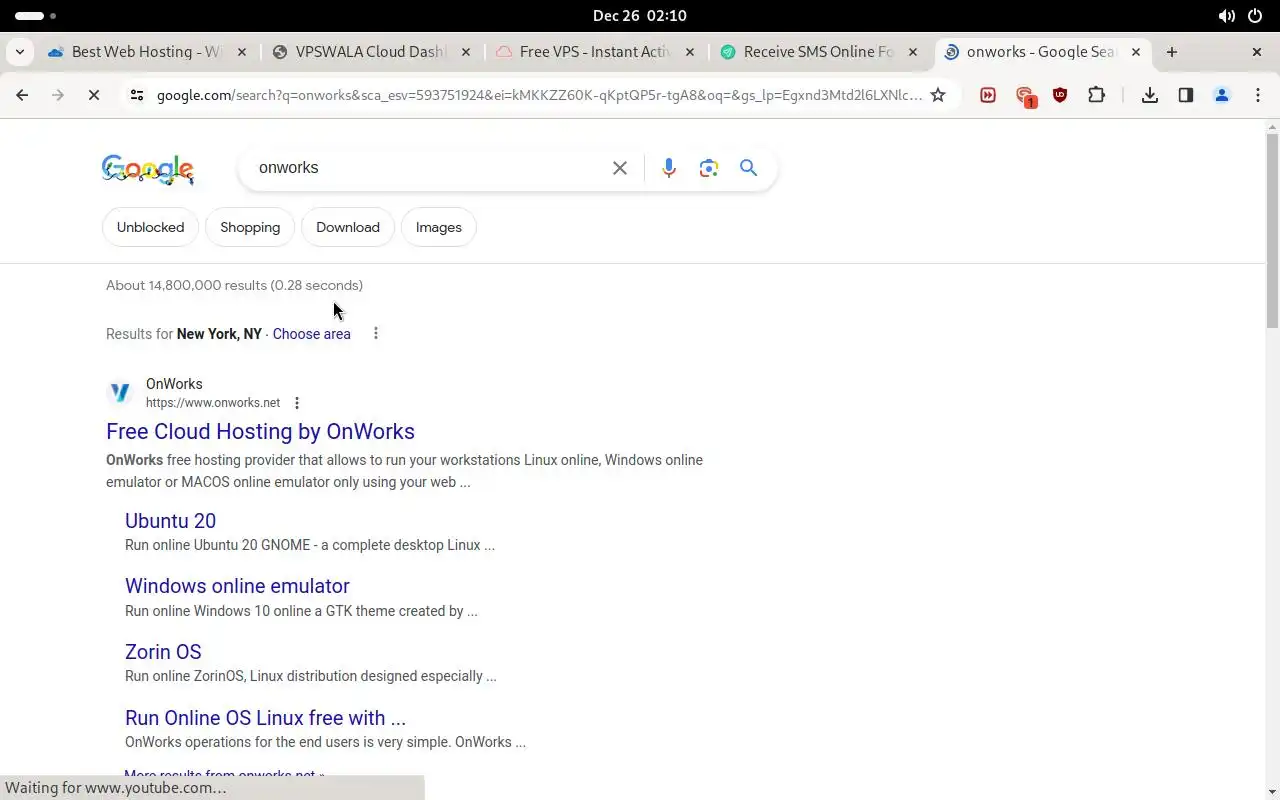Open the red video downloader extension icon
Viewport: 1280px width, 800px height.
[988, 95]
